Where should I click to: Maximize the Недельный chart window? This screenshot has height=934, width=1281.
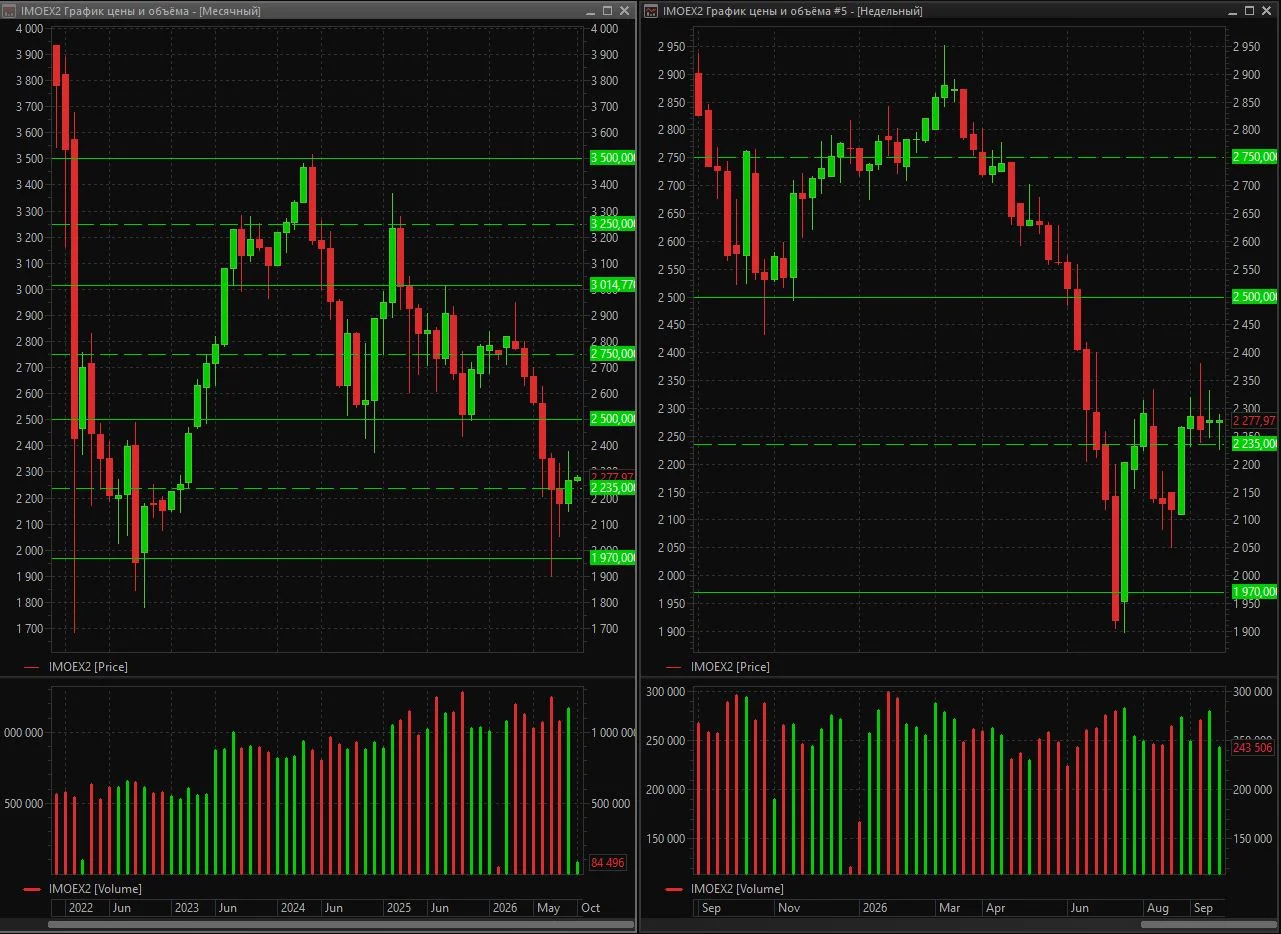[x=1250, y=10]
